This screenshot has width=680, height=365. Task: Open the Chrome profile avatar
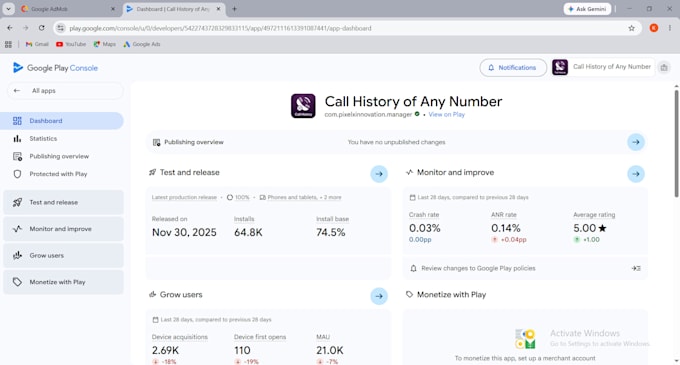(654, 28)
